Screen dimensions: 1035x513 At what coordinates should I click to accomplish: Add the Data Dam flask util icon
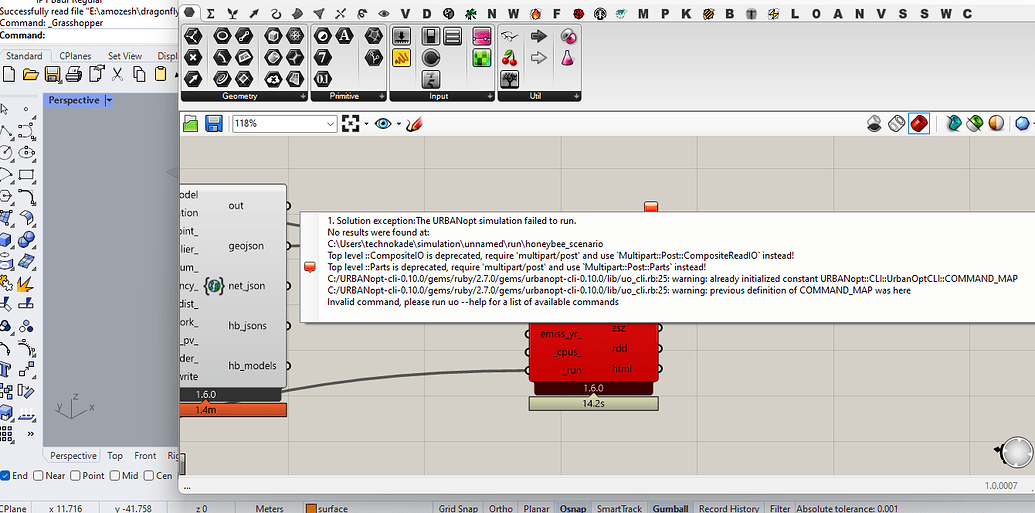(x=568, y=57)
